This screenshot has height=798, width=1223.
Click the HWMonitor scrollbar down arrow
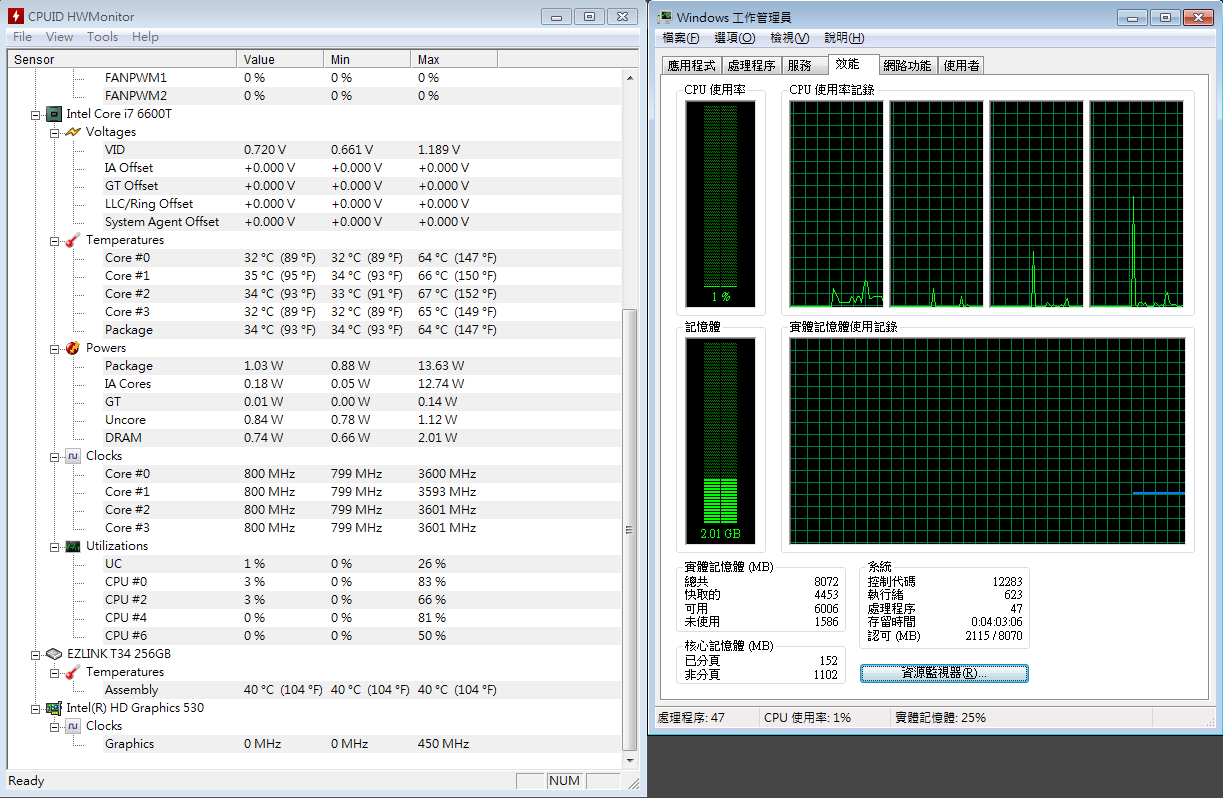pyautogui.click(x=629, y=760)
